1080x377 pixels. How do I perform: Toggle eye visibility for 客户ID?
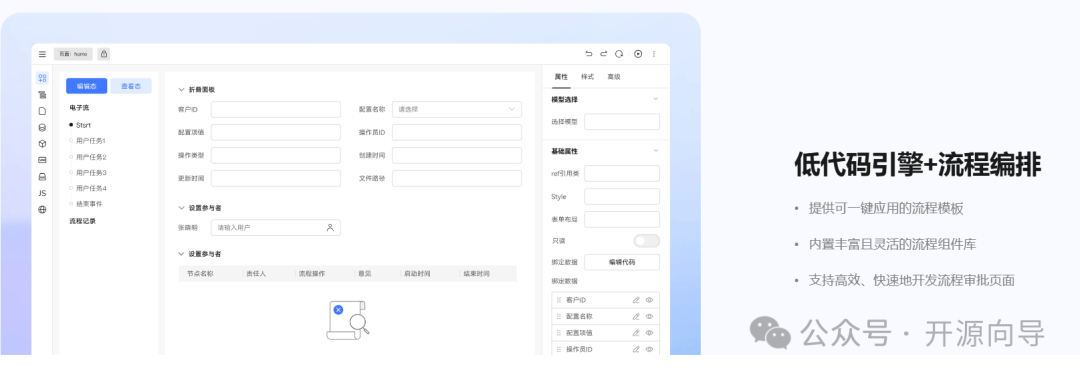(x=650, y=300)
